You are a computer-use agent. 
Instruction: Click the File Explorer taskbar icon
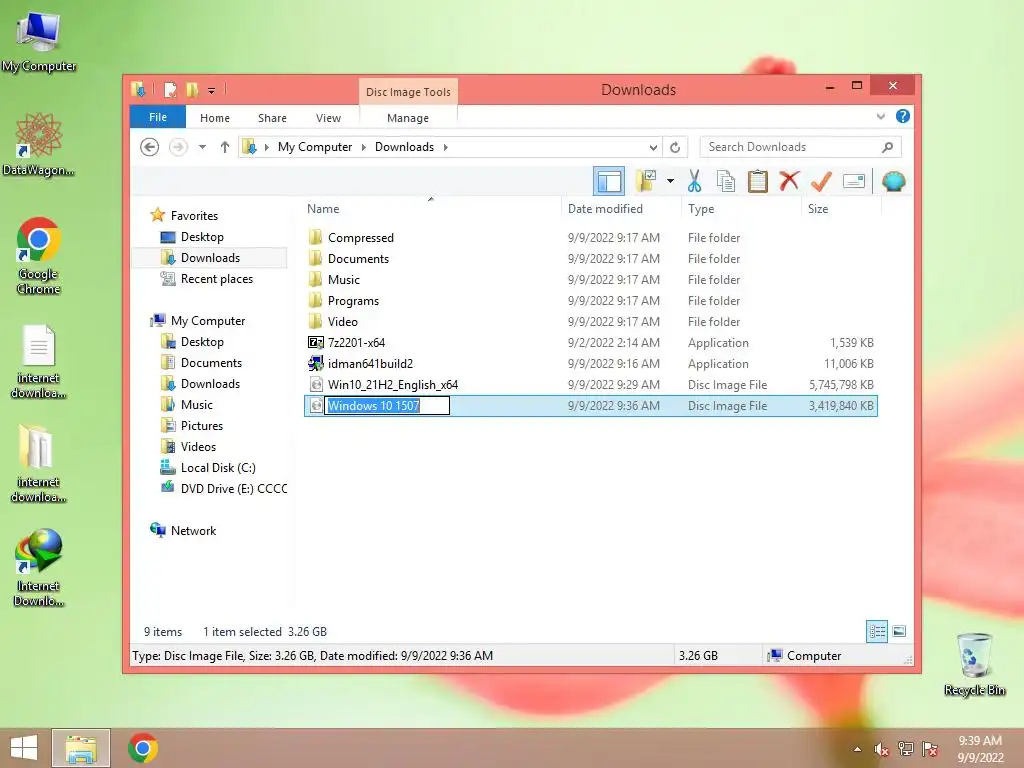tap(81, 748)
